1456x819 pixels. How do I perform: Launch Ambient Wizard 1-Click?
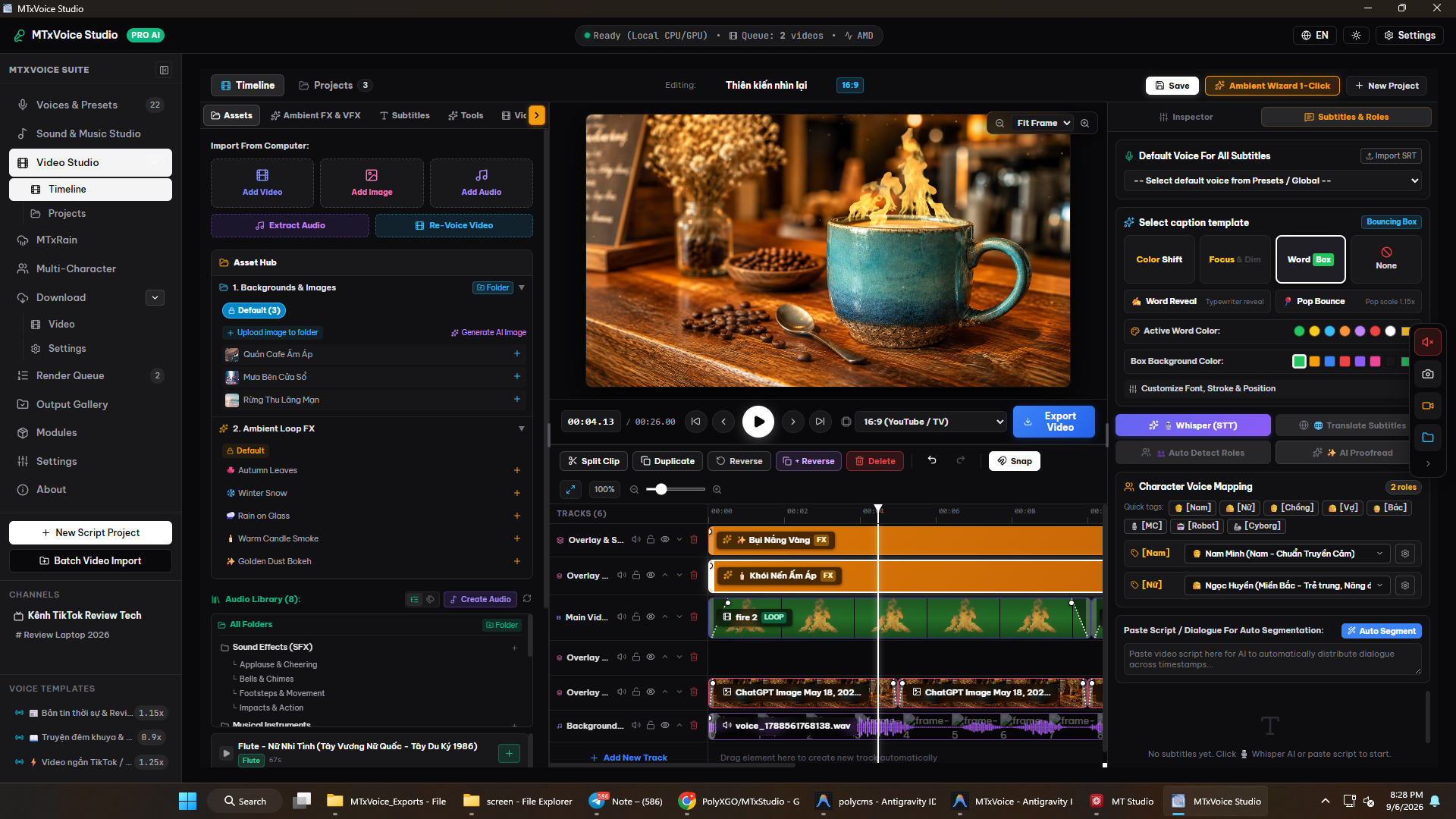tap(1272, 86)
